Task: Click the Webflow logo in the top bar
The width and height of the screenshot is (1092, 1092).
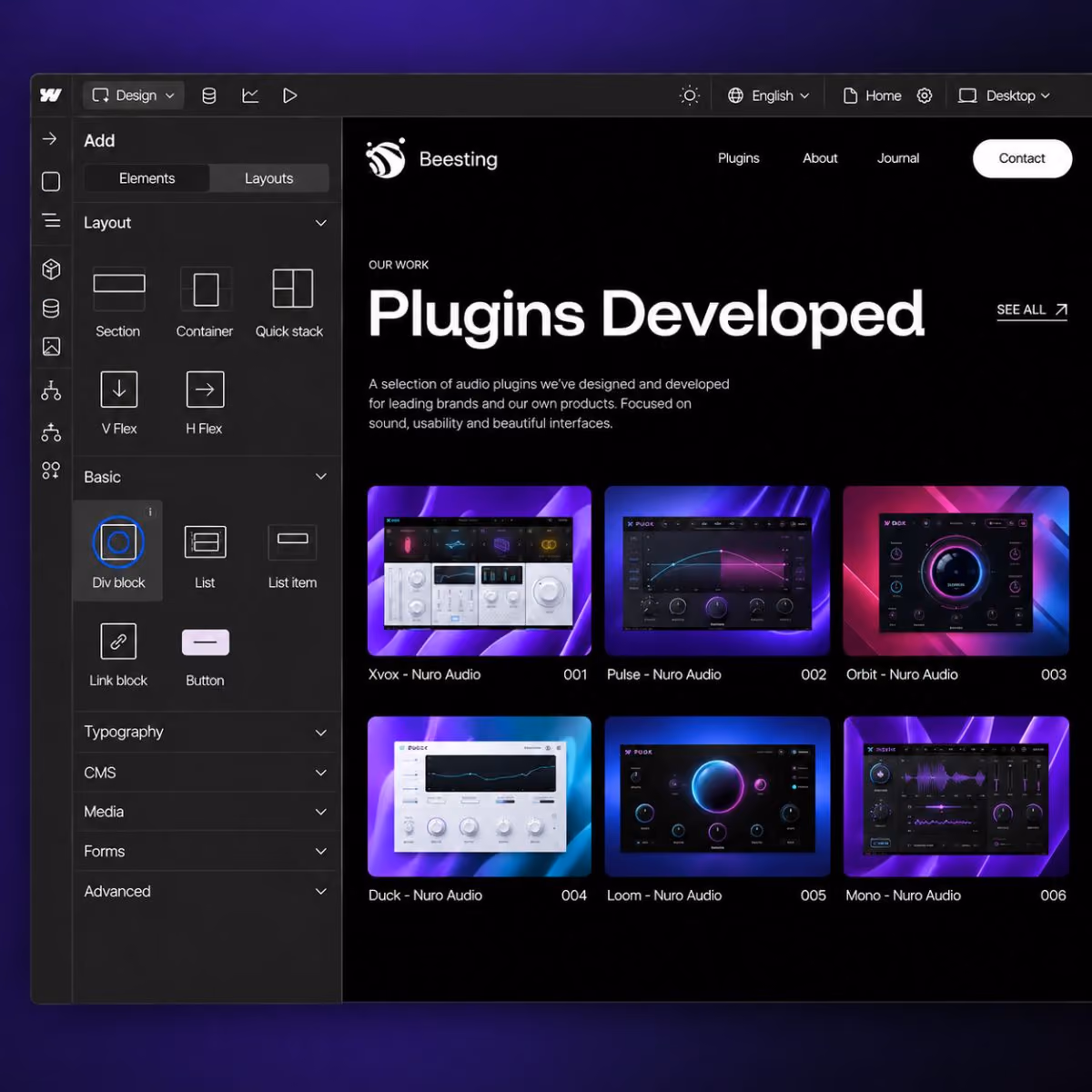Action: (x=51, y=96)
